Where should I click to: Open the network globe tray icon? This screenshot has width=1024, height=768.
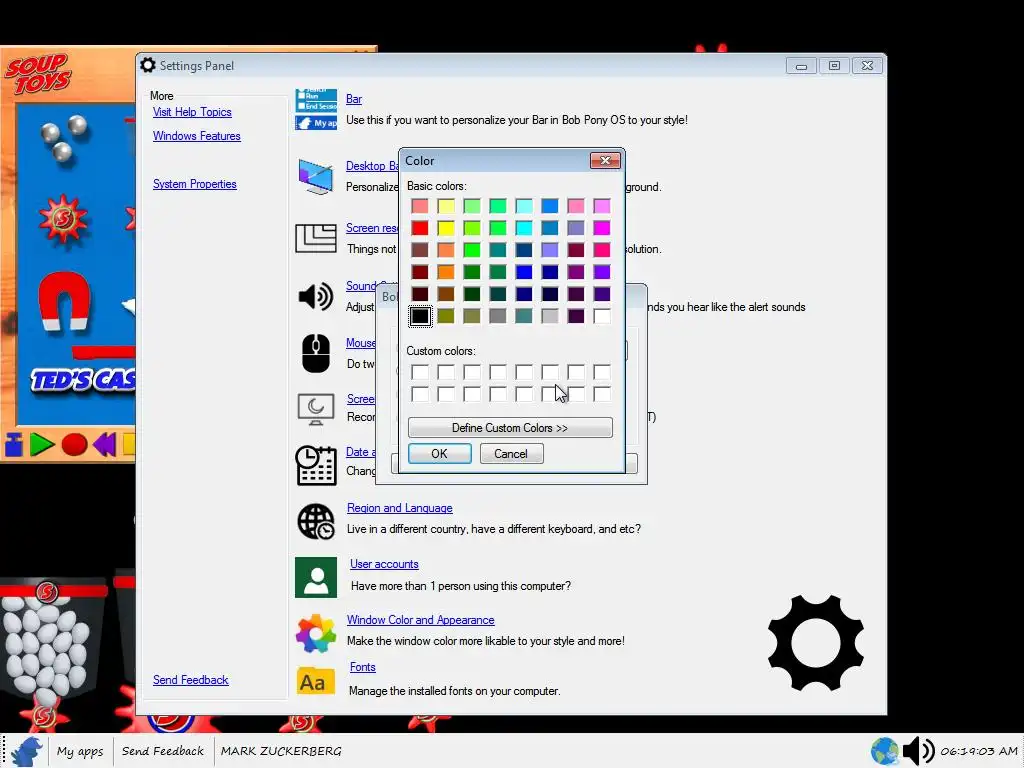[885, 751]
